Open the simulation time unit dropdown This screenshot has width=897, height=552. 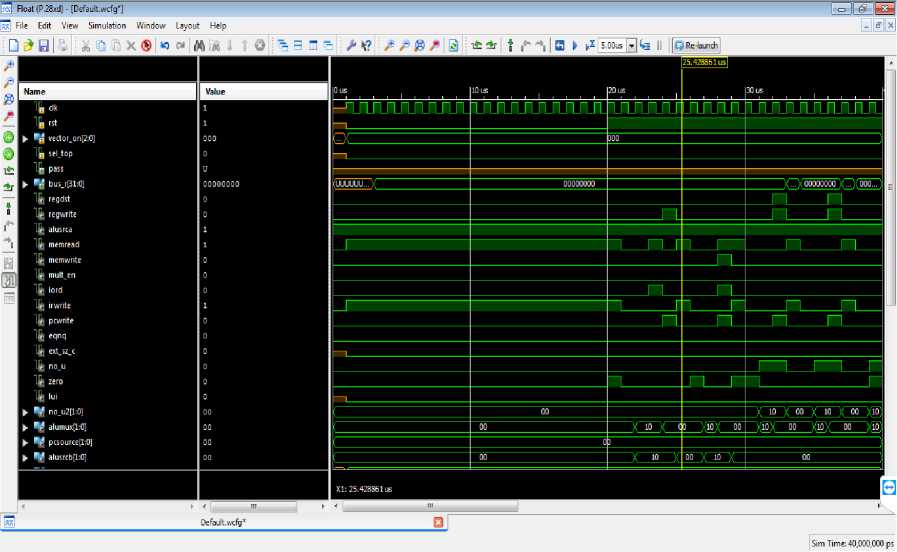click(631, 46)
